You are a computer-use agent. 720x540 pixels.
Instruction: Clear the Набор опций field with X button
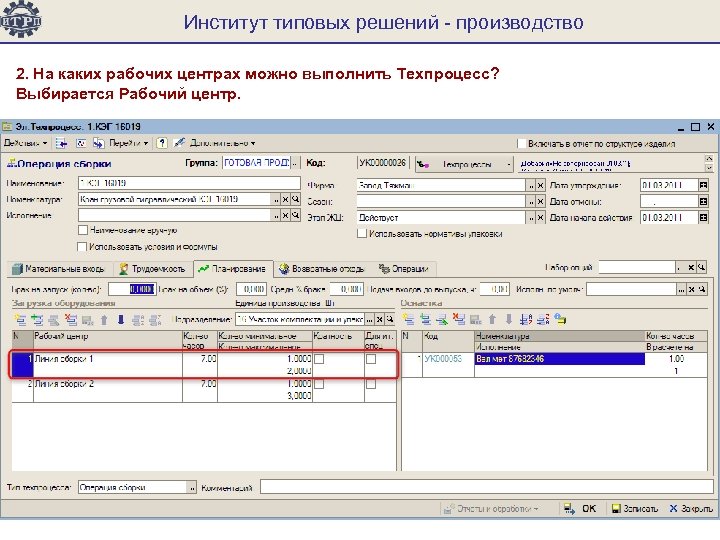[691, 267]
